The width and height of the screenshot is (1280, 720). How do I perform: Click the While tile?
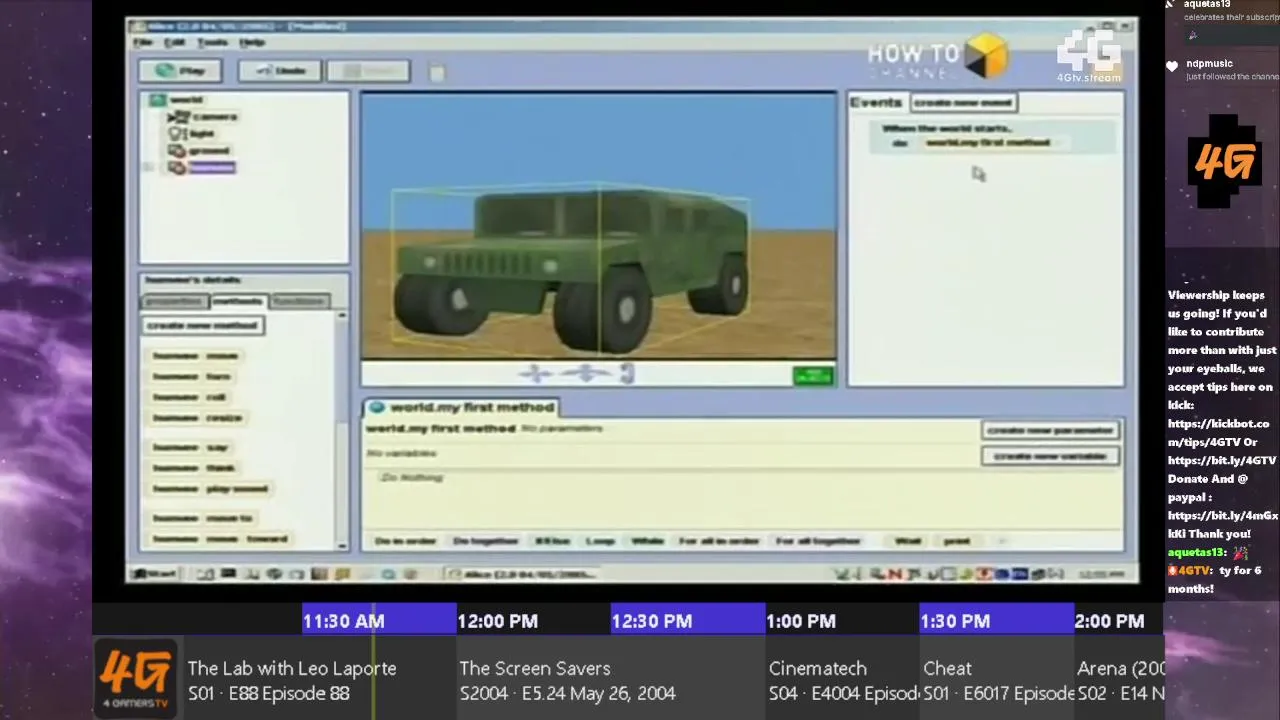[x=647, y=541]
